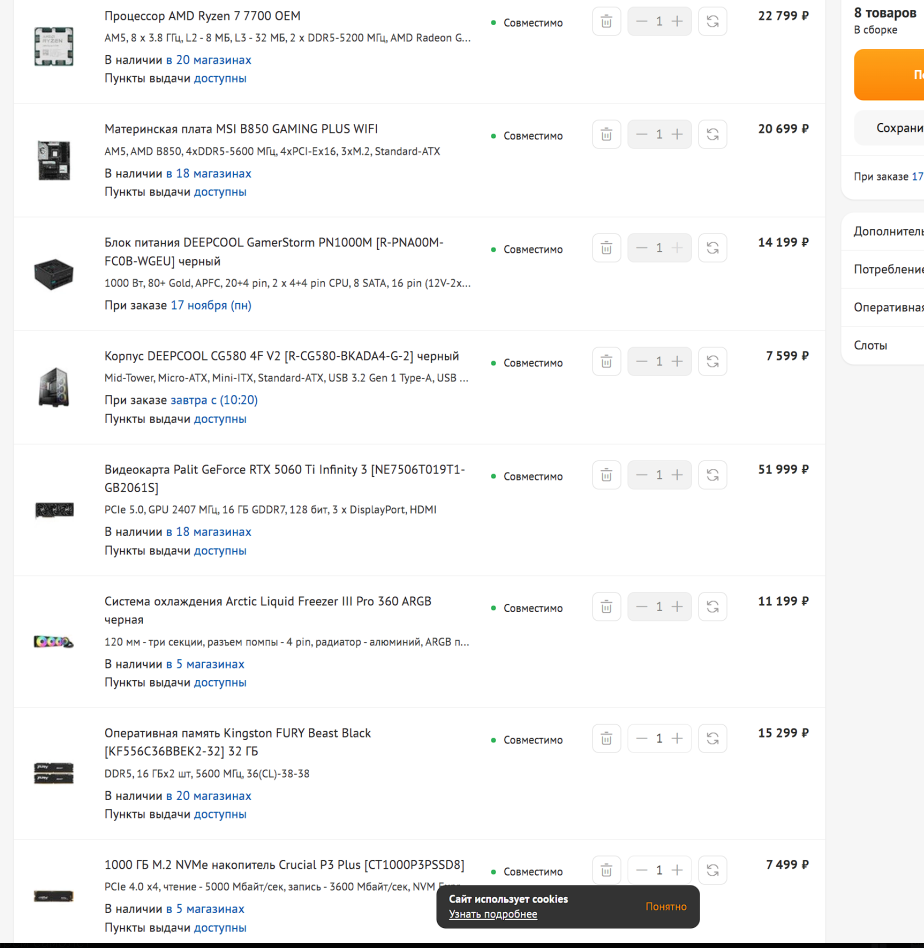Viewport: 924px width, 948px height.
Task: Open Kingston FURY Beast Black product title
Action: (x=238, y=742)
